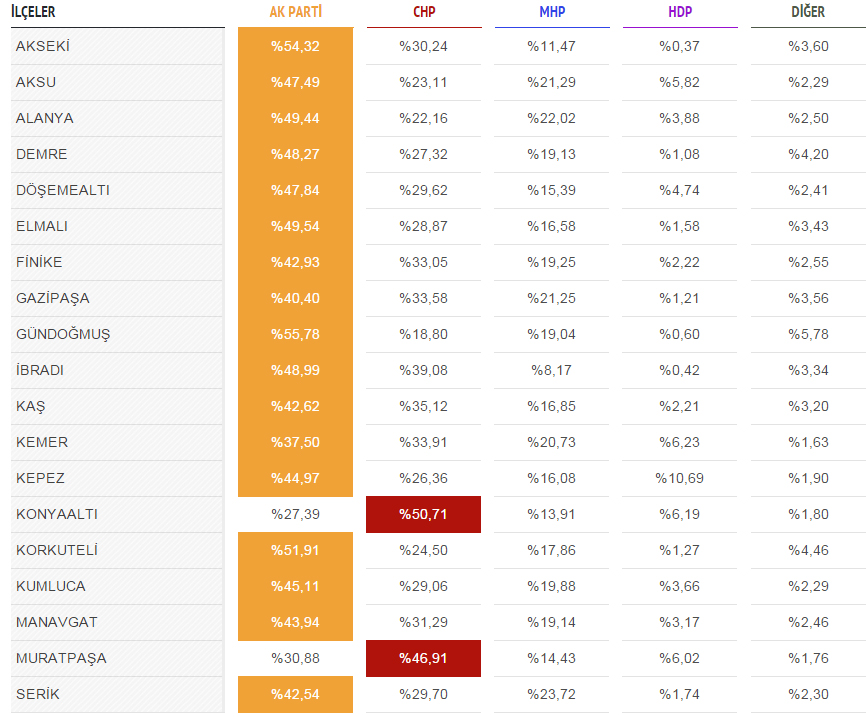Image resolution: width=866 pixels, height=717 pixels.
Task: Click the orange %37,50 KEMER cell
Action: 295,442
